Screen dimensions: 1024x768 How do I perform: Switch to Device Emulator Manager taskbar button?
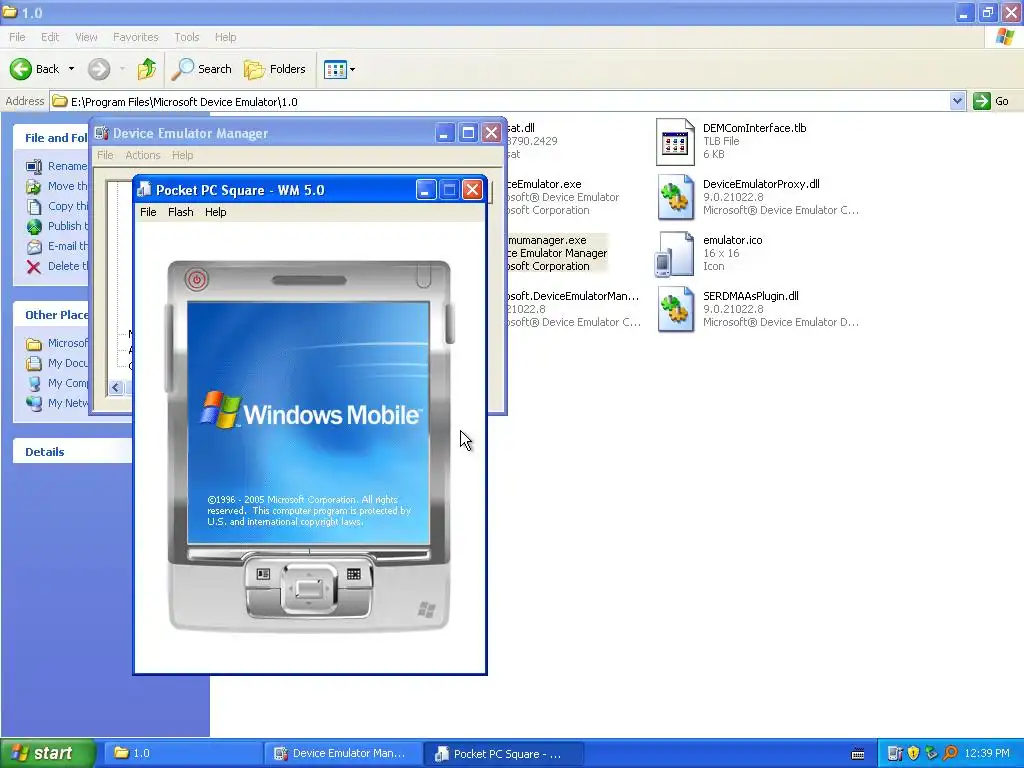342,753
